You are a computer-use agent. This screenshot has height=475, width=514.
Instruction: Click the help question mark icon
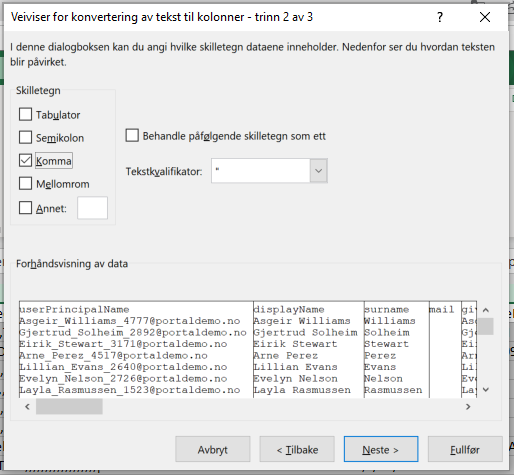tap(440, 17)
